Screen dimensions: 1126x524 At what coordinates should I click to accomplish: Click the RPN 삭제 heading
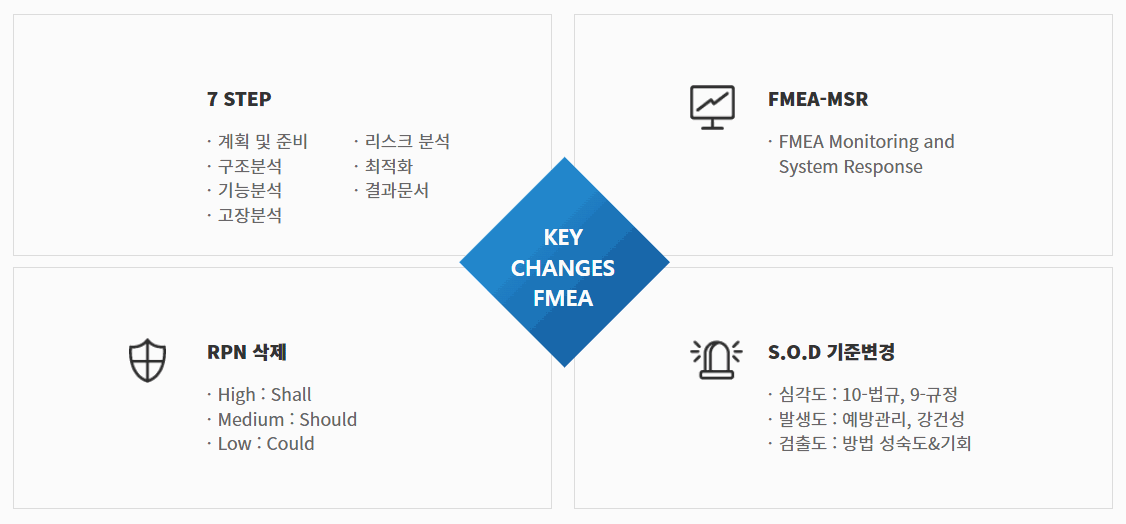[247, 352]
